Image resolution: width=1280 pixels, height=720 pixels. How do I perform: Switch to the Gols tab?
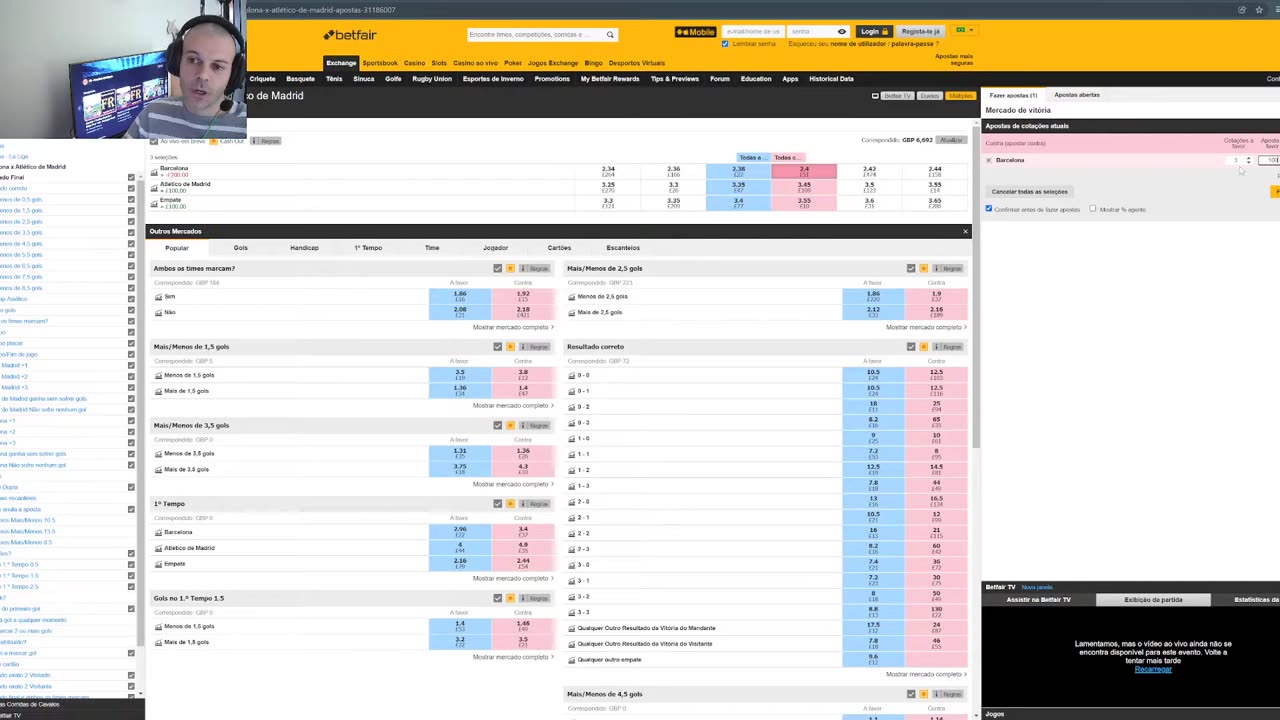click(x=240, y=248)
